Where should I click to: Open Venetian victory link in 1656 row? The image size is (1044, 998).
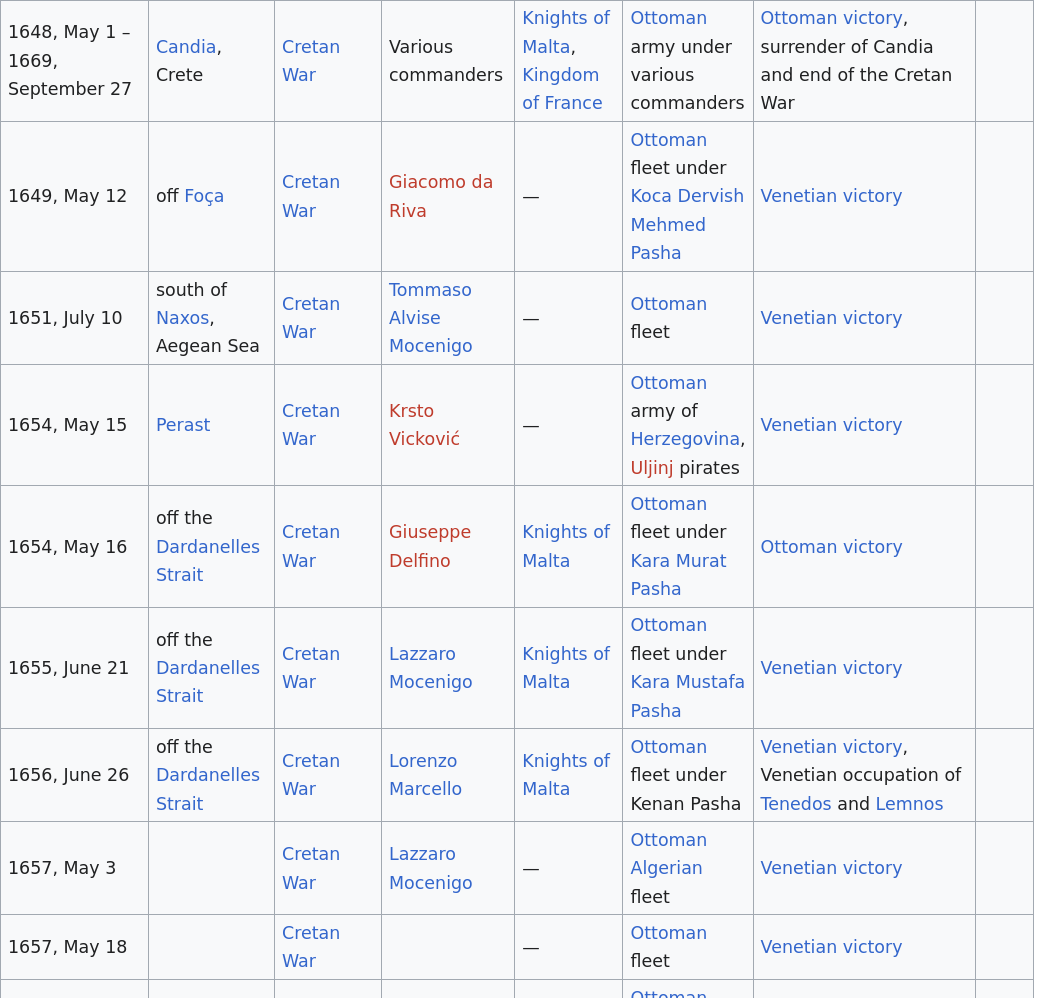[x=831, y=747]
